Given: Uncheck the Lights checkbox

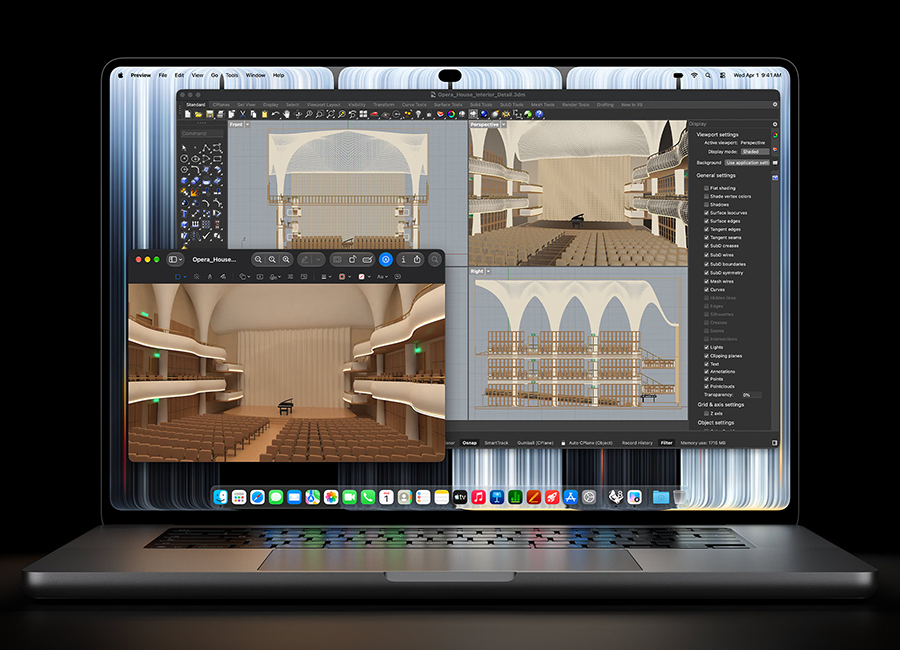Looking at the screenshot, I should click(707, 347).
